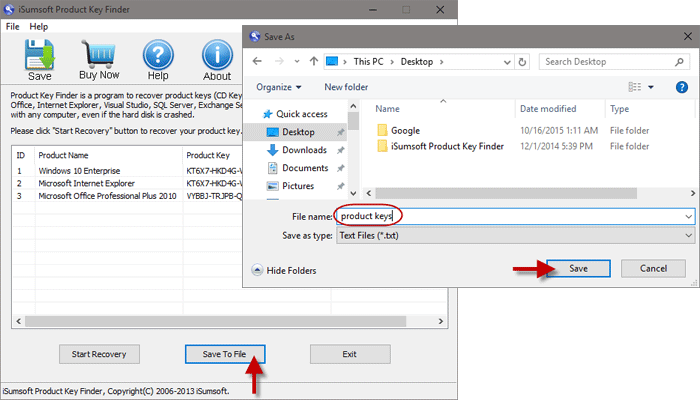Select Documents in navigation pane
Viewport: 700px width, 400px height.
coord(297,168)
